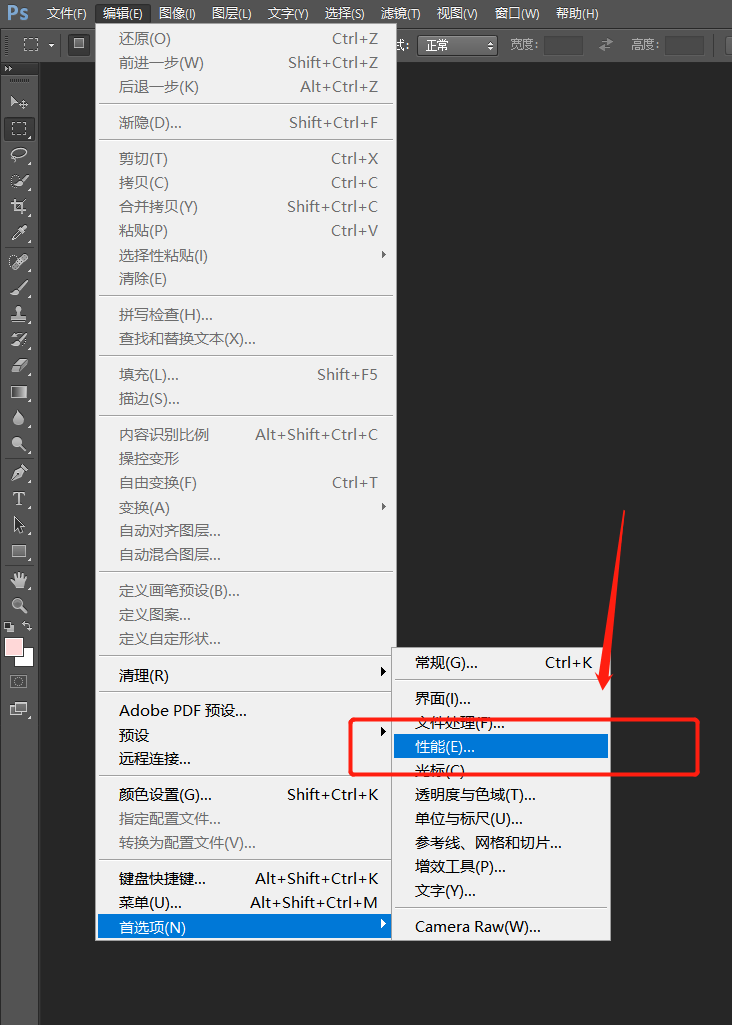The width and height of the screenshot is (732, 1025).
Task: Select the Horizontal Type tool
Action: point(19,499)
